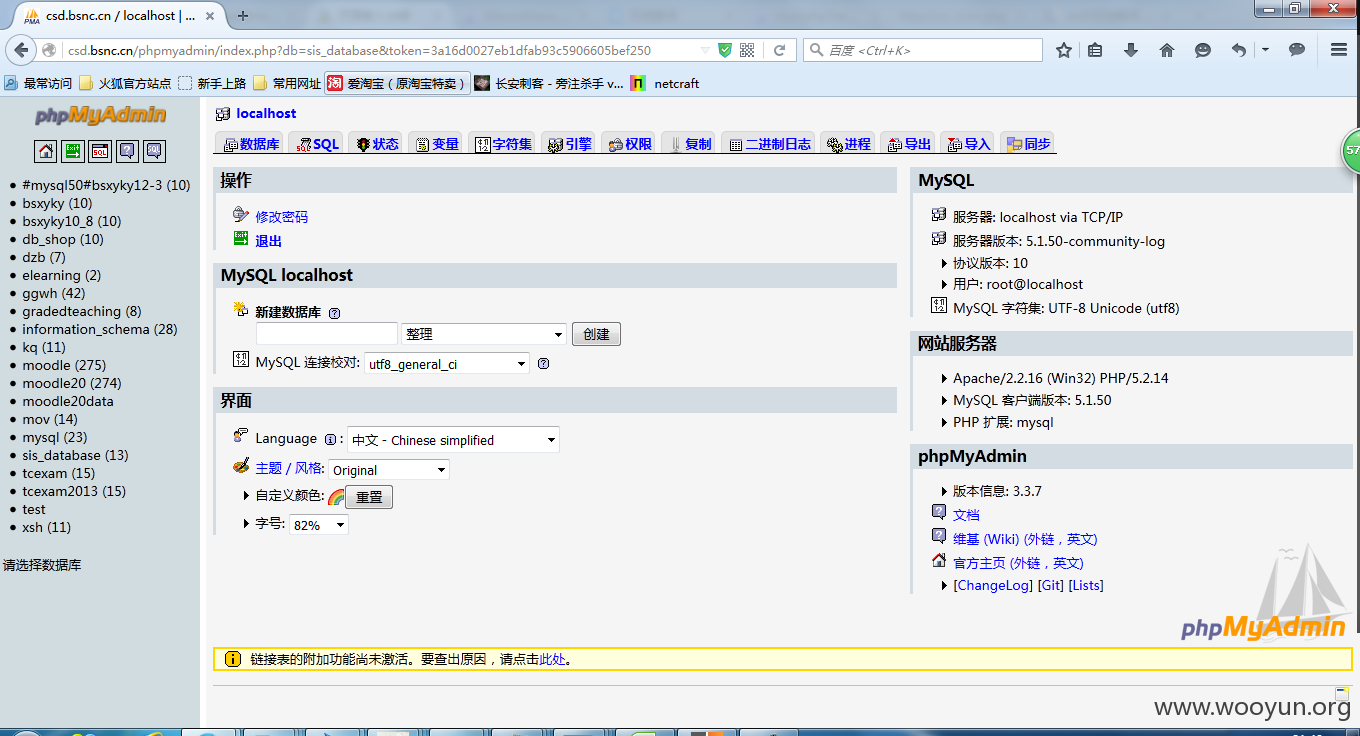This screenshot has width=1360, height=736.
Task: Click the 退出 logout link
Action: (268, 241)
